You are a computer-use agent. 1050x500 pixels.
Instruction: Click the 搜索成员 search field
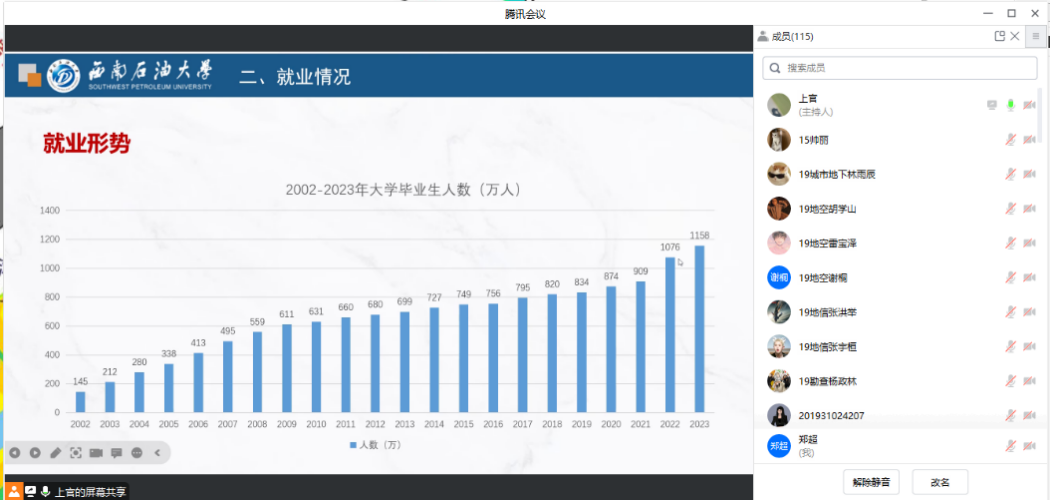click(x=900, y=68)
